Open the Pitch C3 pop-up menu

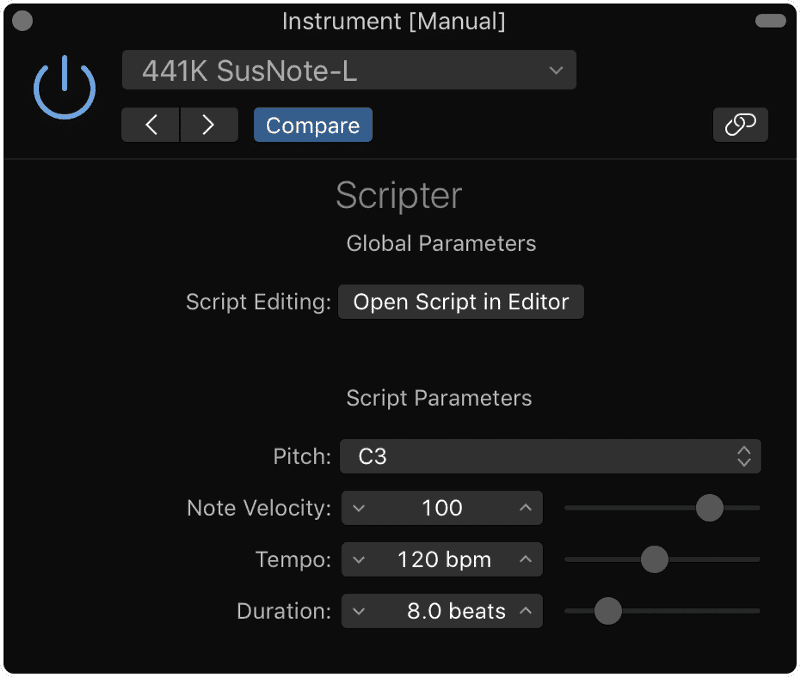pos(551,456)
